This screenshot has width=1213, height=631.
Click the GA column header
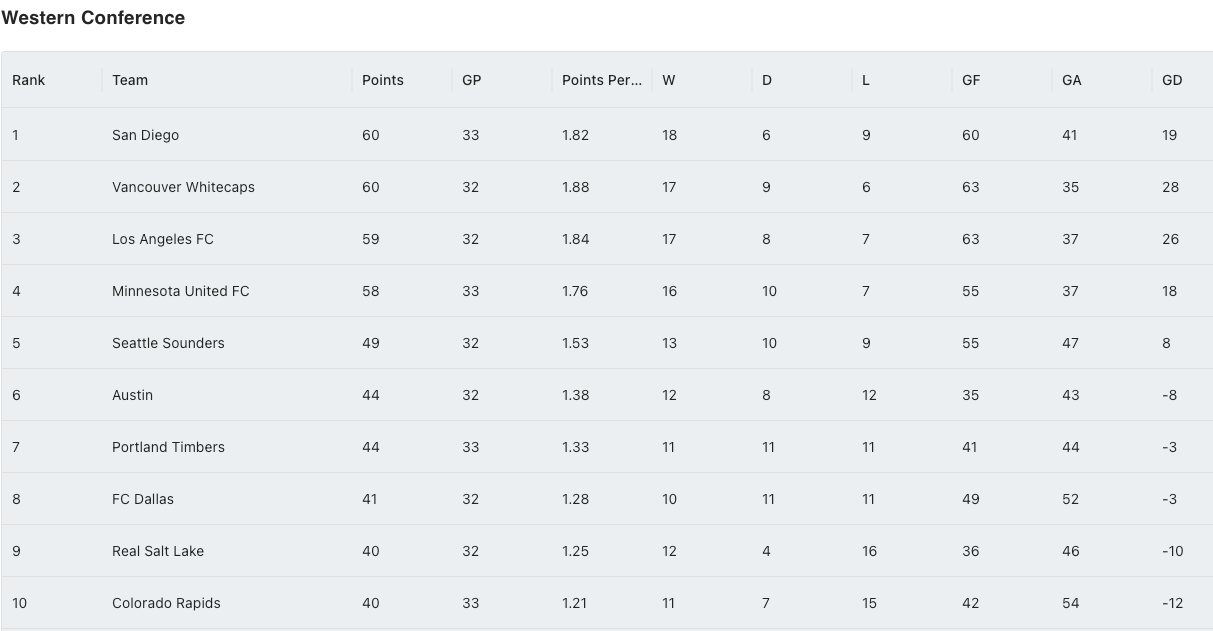point(1072,80)
